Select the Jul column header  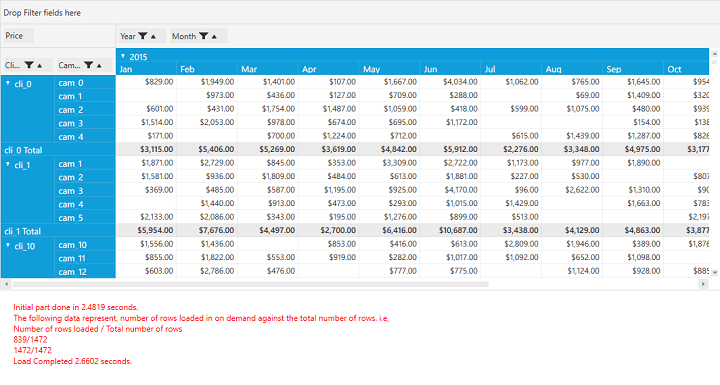click(x=511, y=69)
